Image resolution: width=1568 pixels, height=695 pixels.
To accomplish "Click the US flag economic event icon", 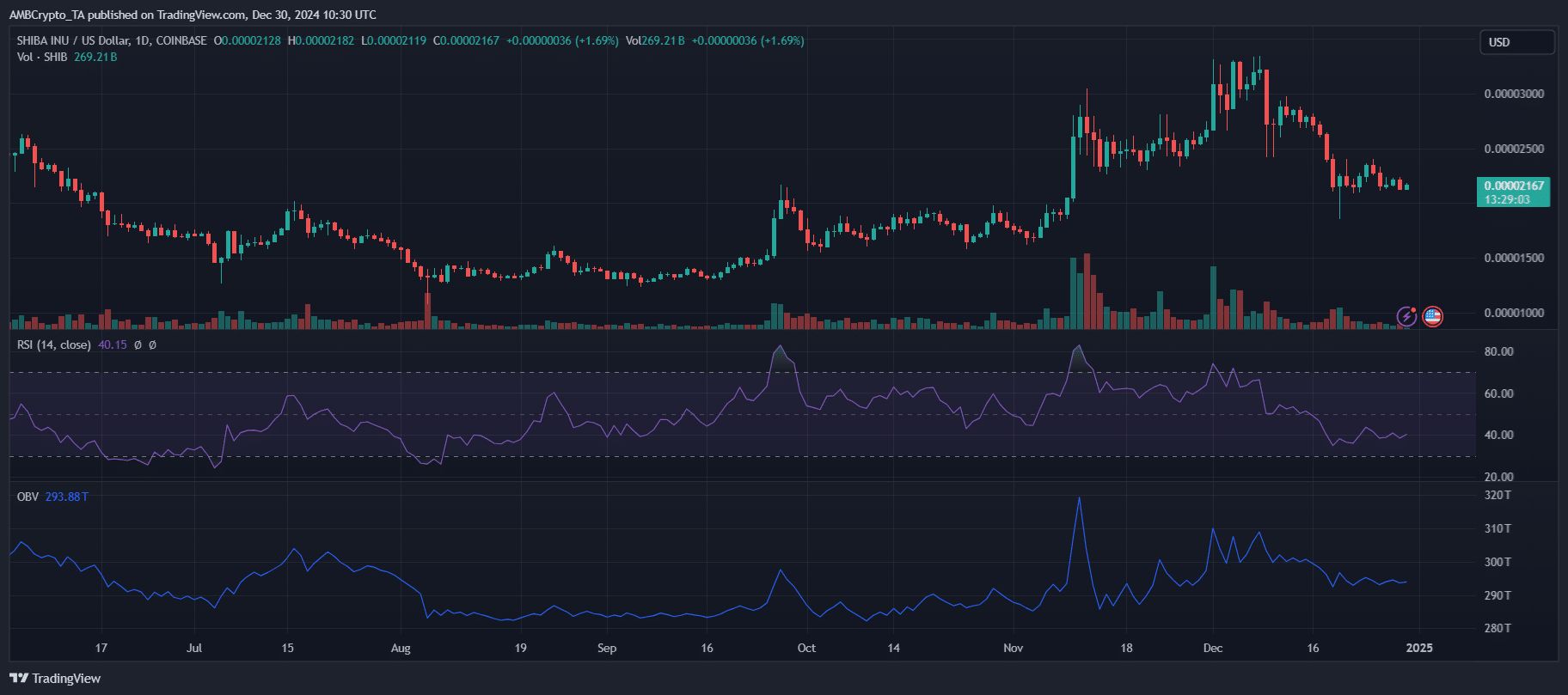I will 1432,317.
